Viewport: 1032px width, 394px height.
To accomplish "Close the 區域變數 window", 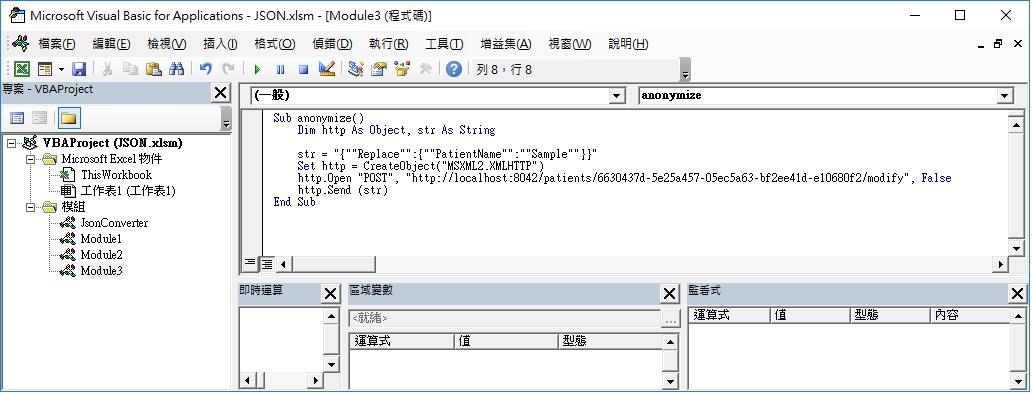I will coord(669,294).
